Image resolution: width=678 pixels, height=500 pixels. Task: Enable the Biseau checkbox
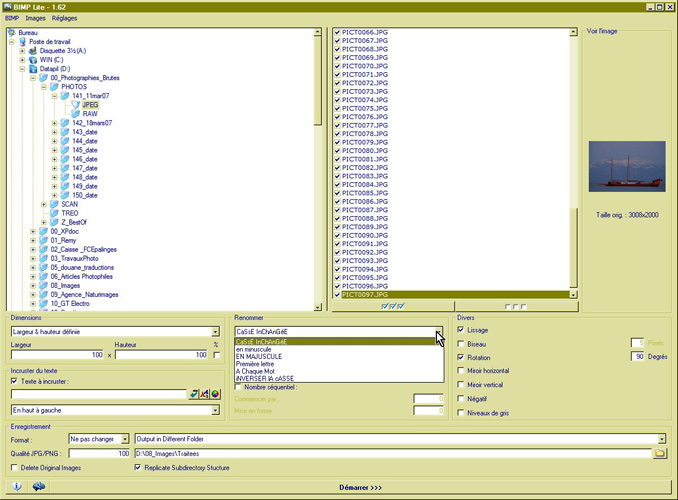460,343
